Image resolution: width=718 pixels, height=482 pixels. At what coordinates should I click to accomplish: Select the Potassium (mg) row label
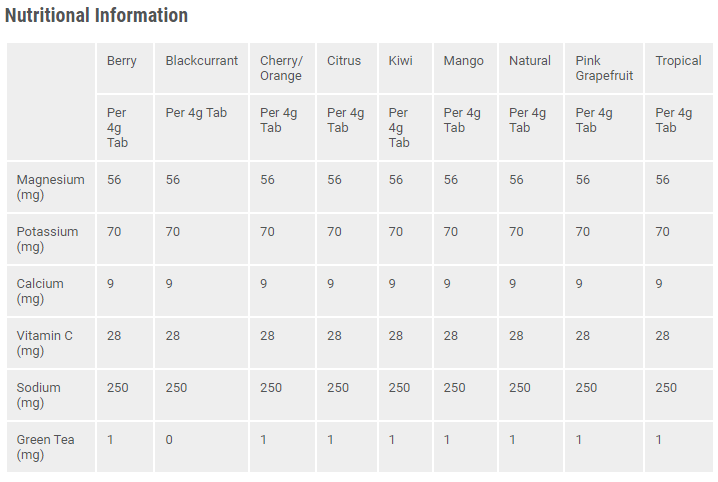click(47, 239)
